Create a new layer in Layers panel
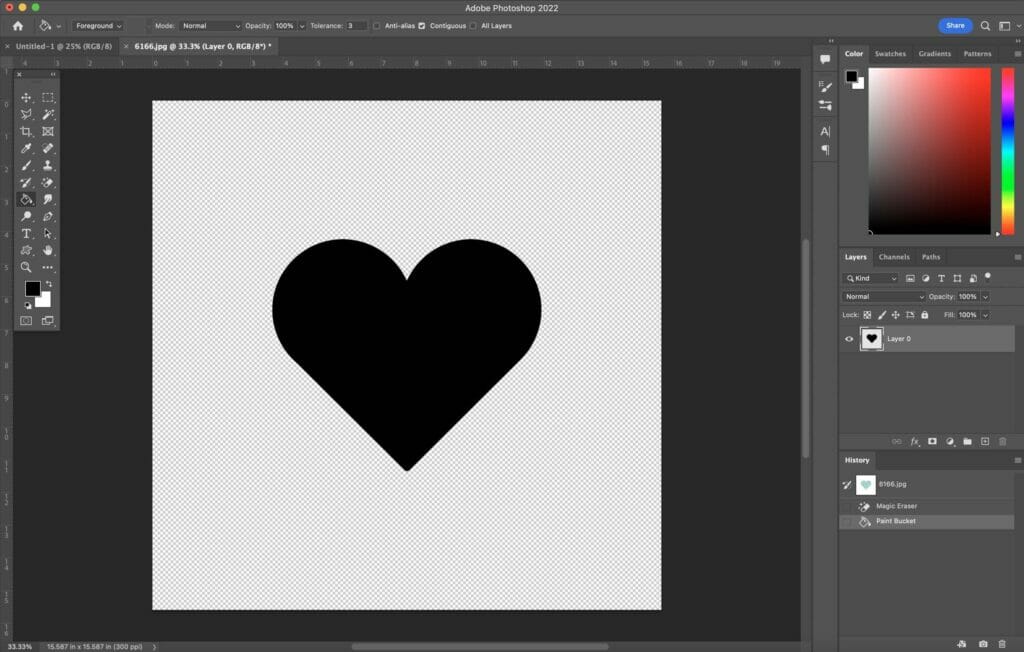The image size is (1024, 652). coord(985,441)
